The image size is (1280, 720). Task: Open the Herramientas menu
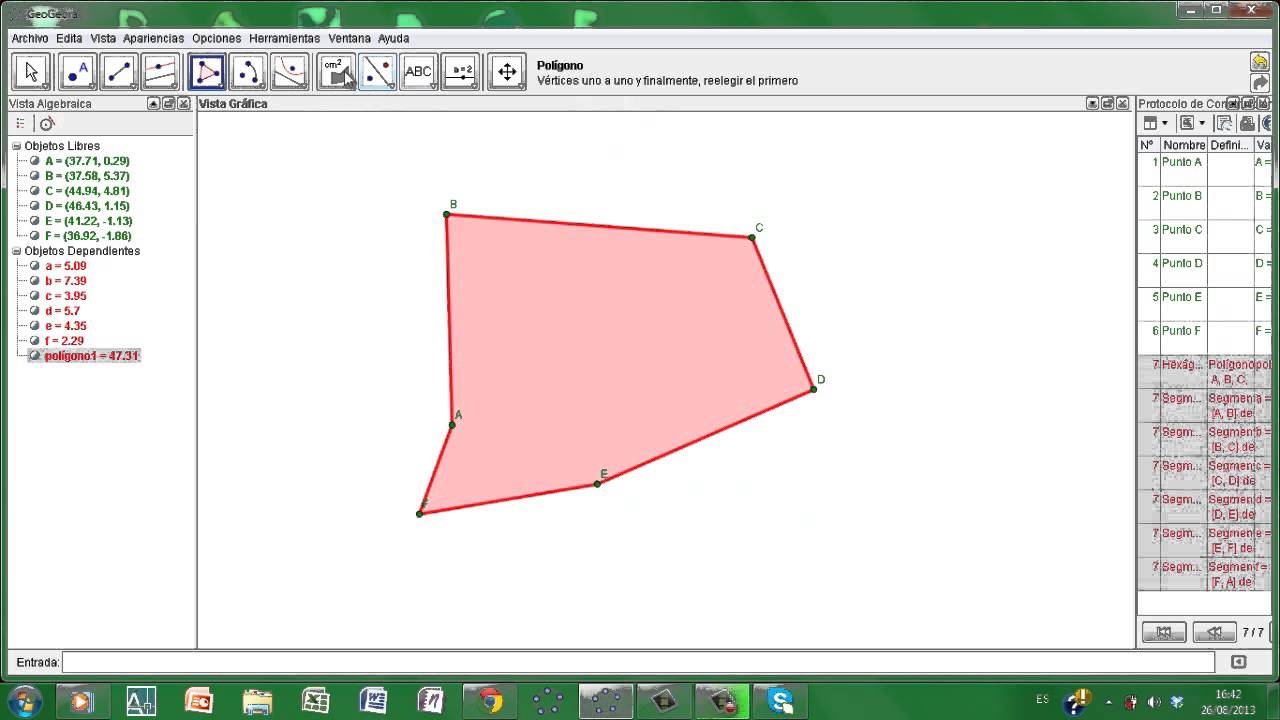click(285, 38)
